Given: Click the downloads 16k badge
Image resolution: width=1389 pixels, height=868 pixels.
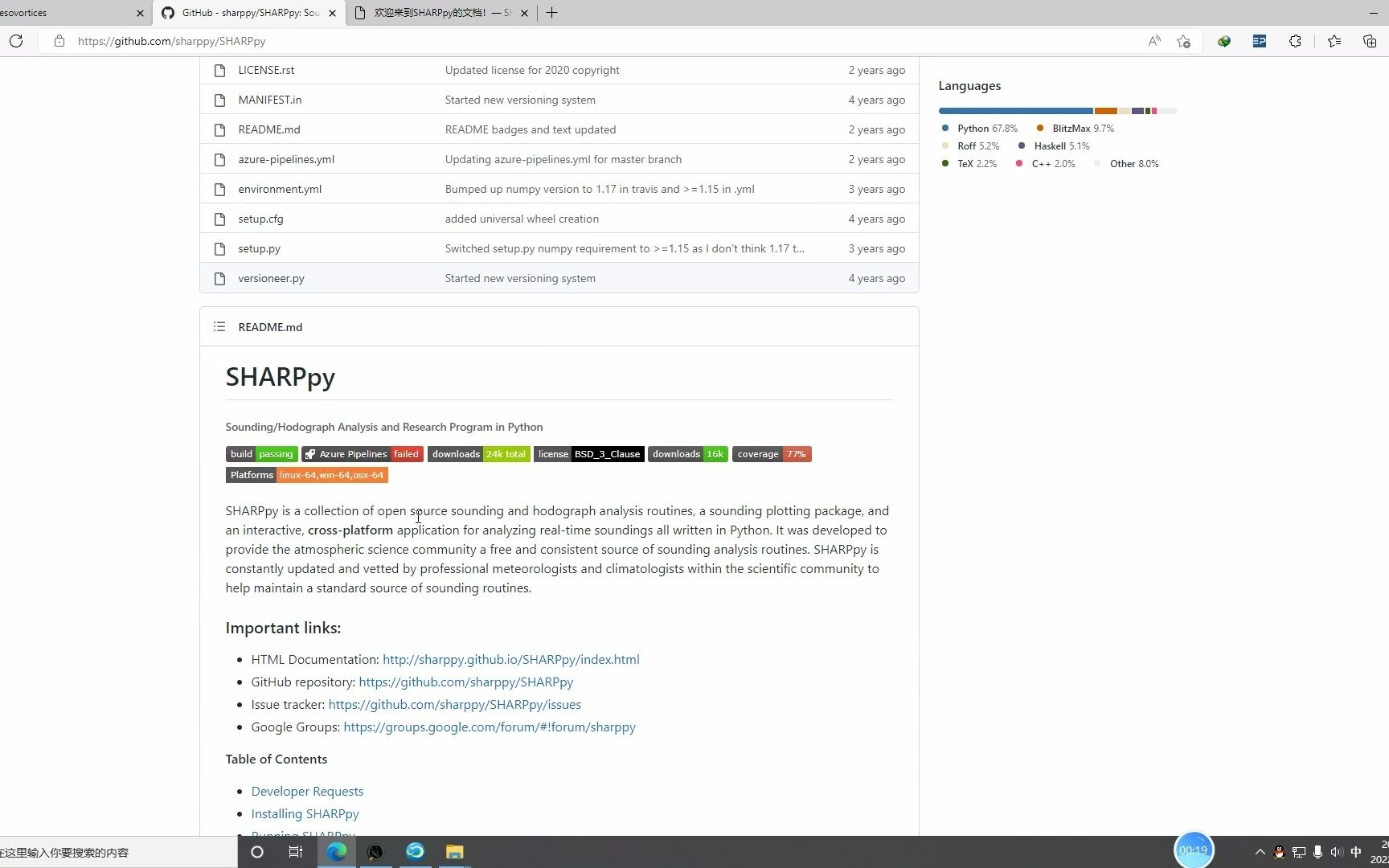Looking at the screenshot, I should tap(688, 454).
